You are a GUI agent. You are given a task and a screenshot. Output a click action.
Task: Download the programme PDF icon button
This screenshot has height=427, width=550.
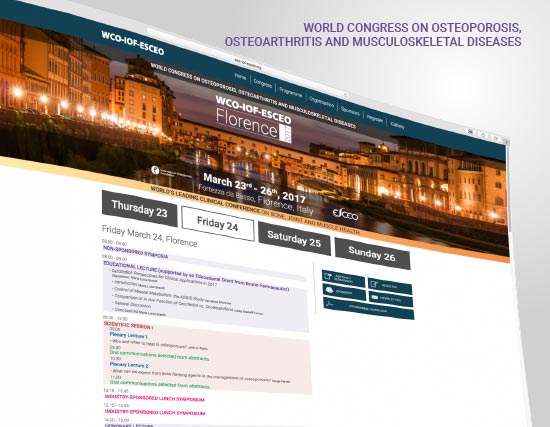[x=368, y=308]
